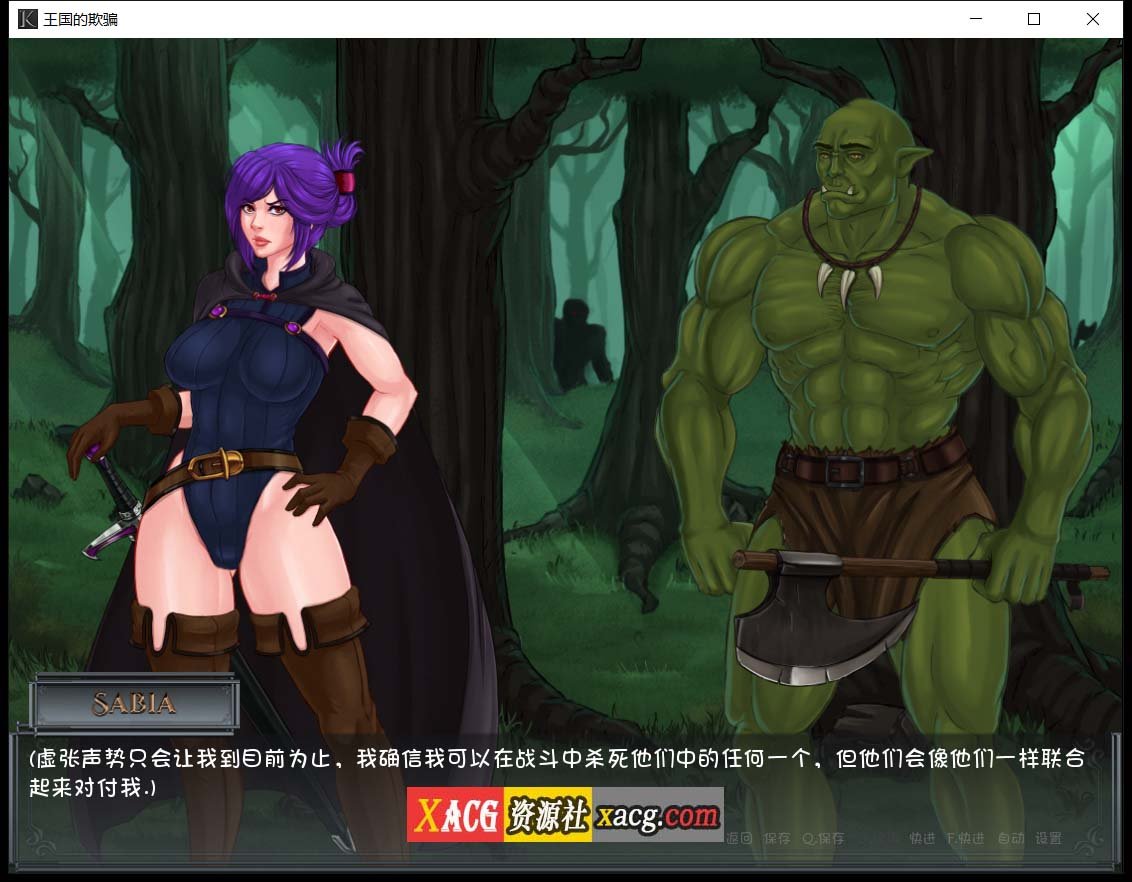
Task: Click the red XACG logo watermark
Action: [x=456, y=814]
